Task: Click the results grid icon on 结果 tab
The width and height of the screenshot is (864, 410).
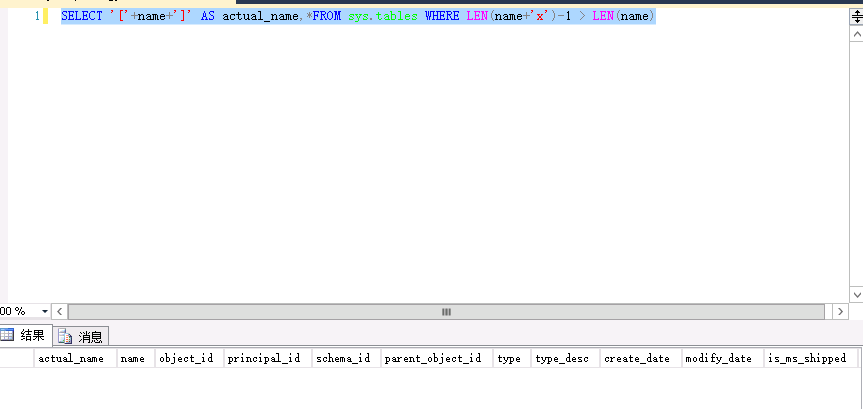Action: 7,335
